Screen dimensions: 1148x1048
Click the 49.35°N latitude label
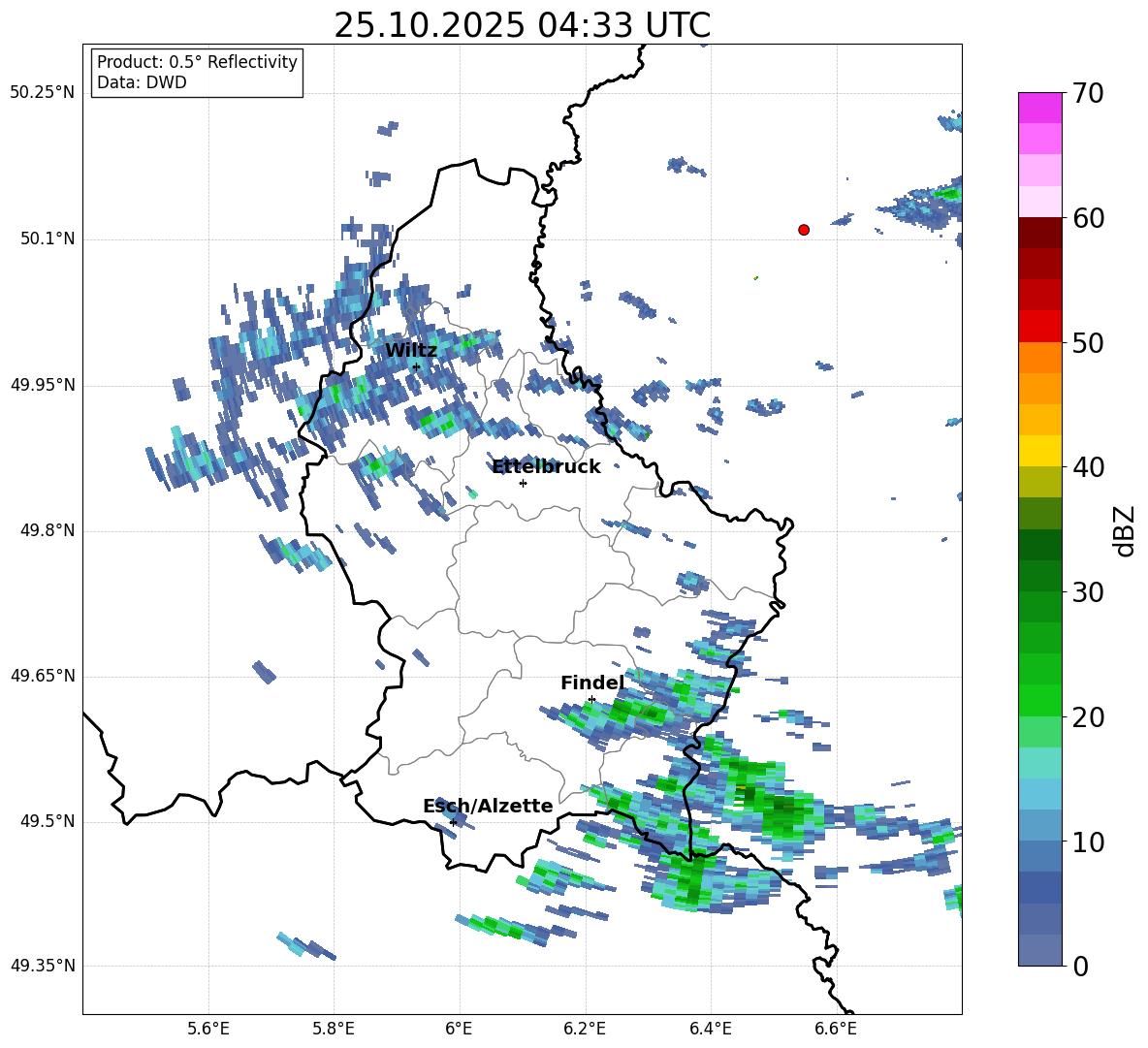(x=43, y=966)
